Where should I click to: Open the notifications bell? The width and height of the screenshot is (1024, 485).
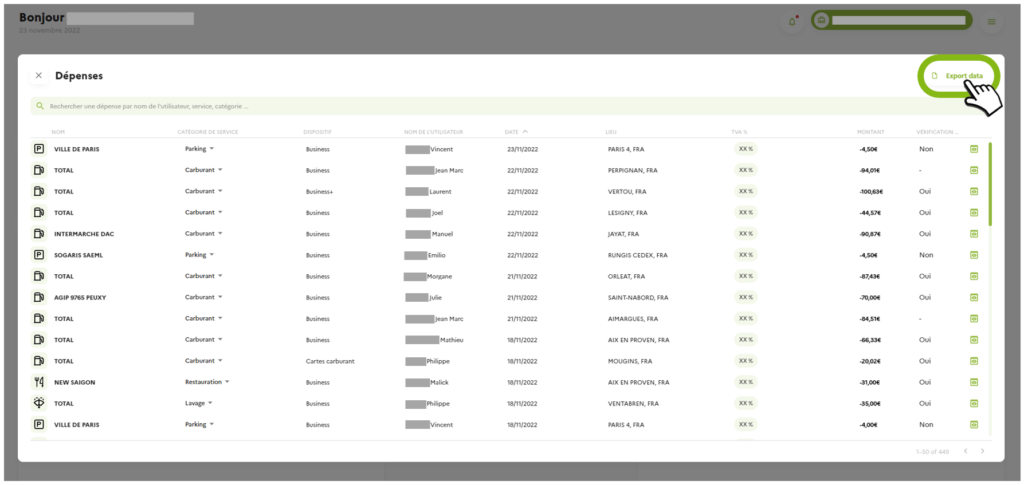(x=792, y=21)
